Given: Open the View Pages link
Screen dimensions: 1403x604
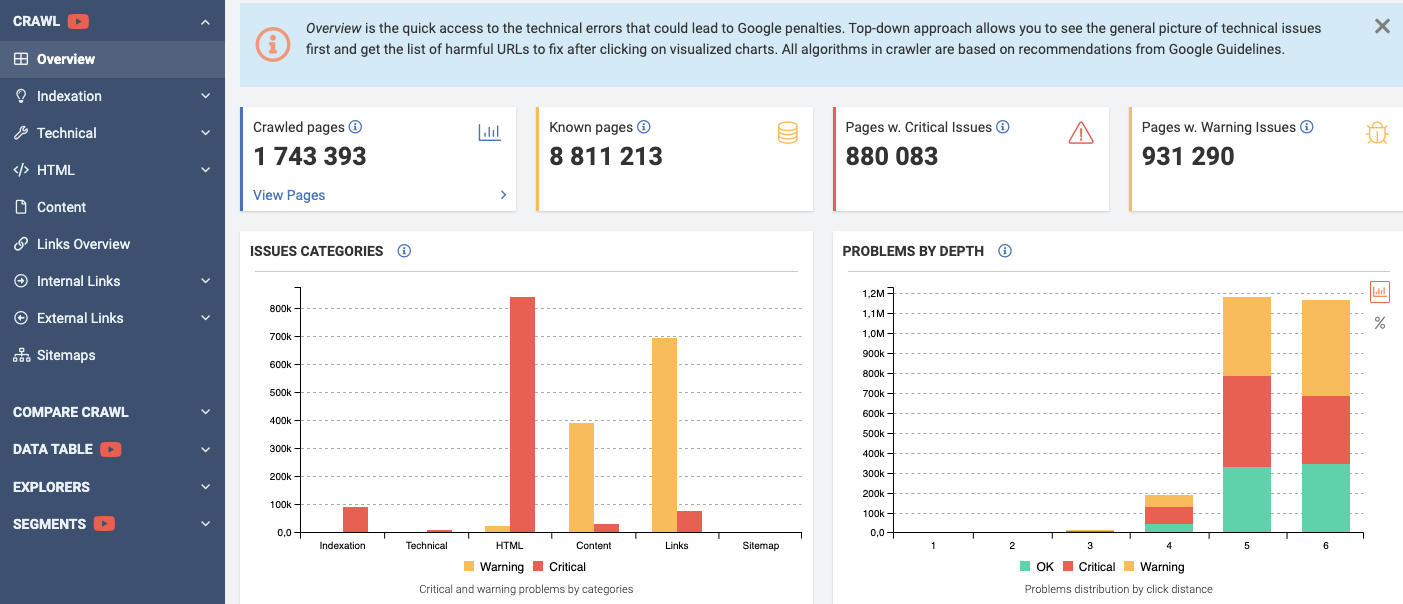Looking at the screenshot, I should tap(289, 195).
